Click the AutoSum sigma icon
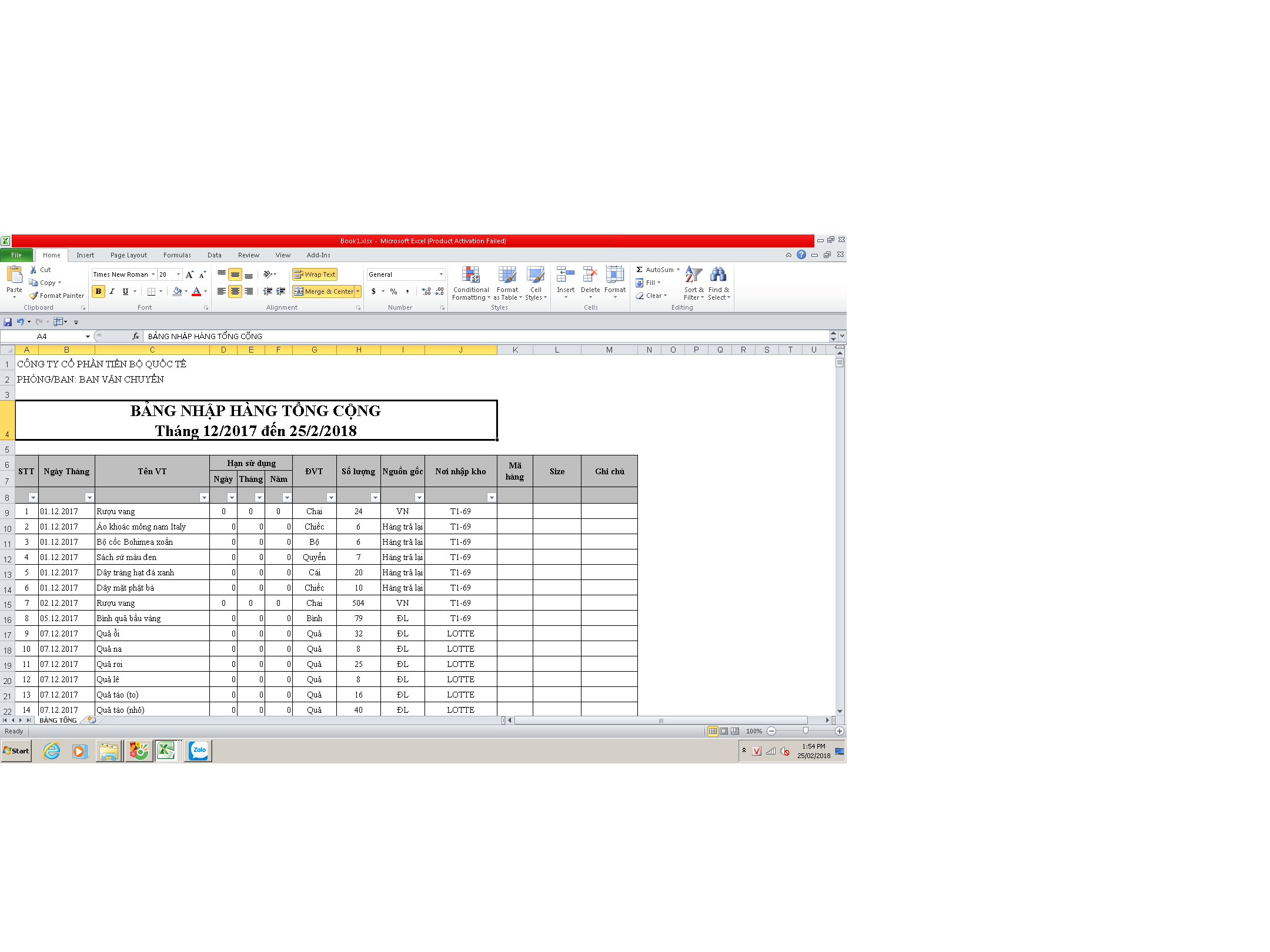1270x952 pixels. [x=639, y=270]
